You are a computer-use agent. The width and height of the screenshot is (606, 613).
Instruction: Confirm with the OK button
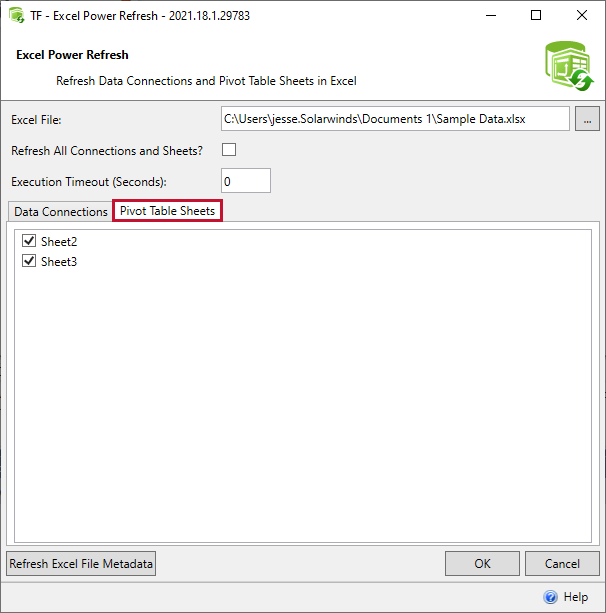coord(482,563)
